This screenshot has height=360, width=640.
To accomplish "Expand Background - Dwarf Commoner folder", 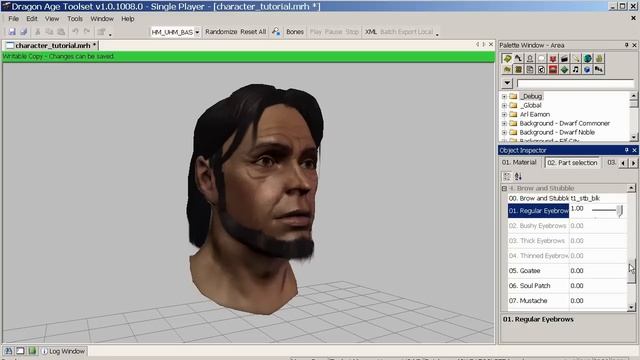I will (x=504, y=124).
